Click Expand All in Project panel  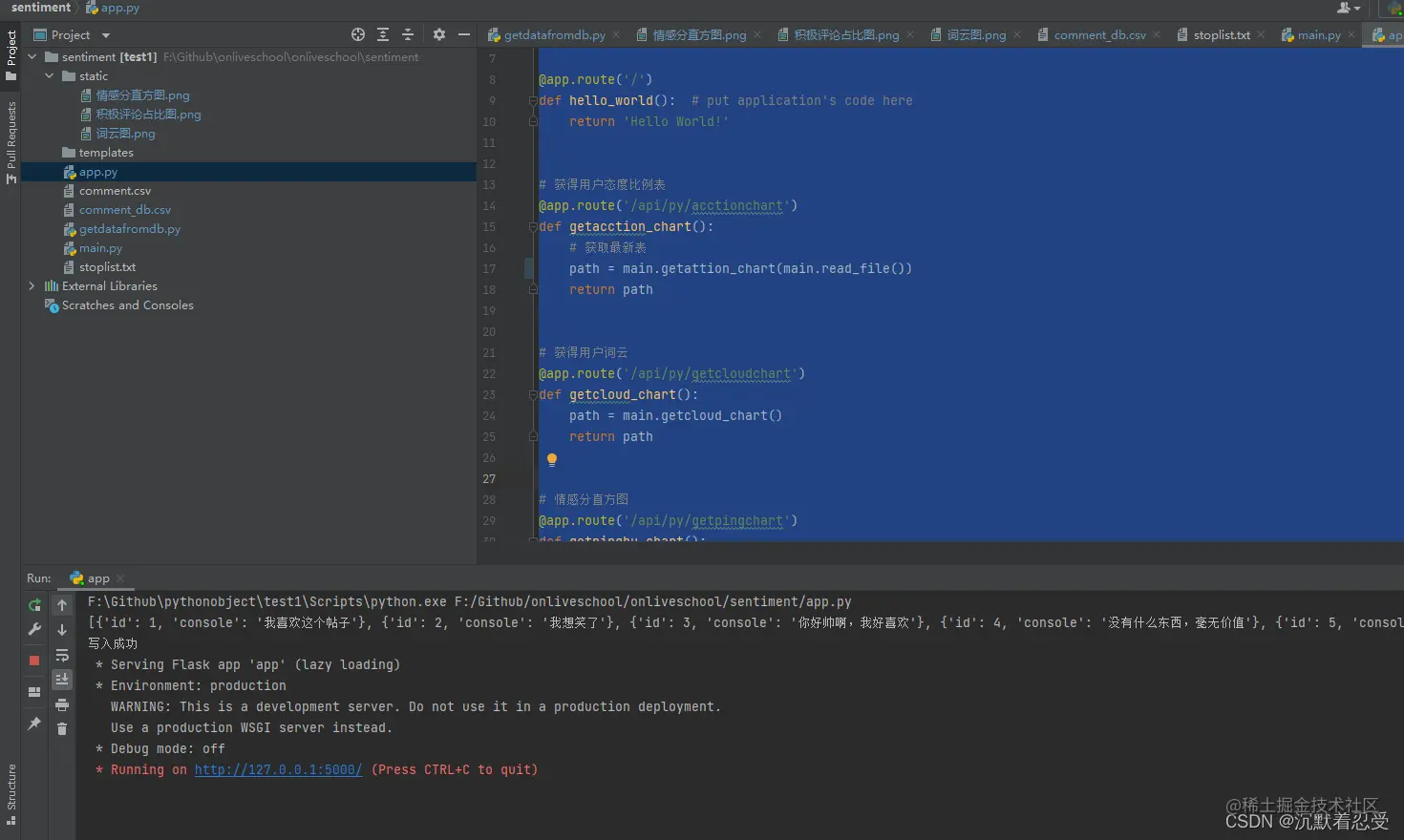click(x=383, y=34)
